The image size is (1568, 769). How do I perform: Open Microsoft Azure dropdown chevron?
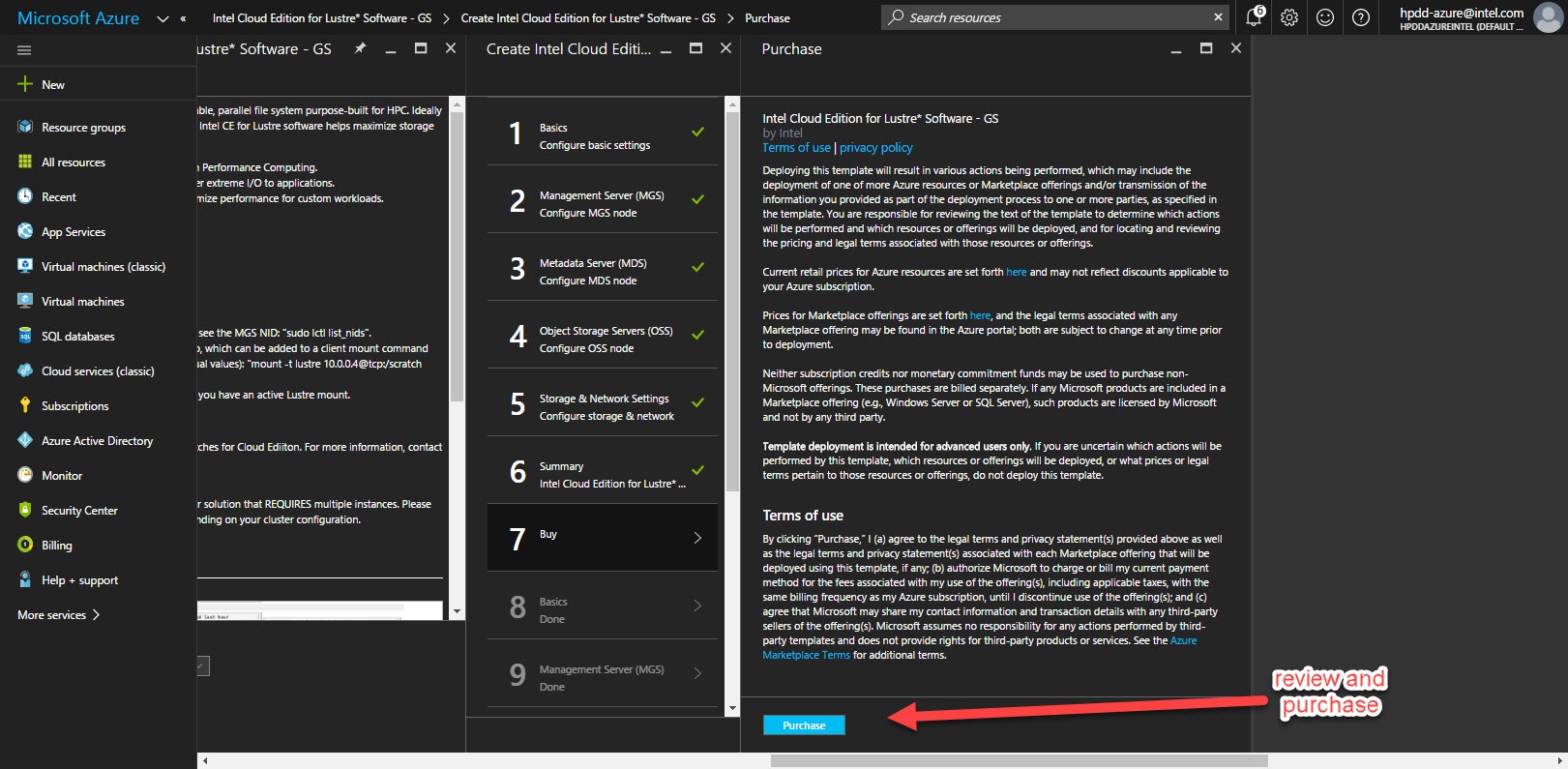[x=163, y=18]
